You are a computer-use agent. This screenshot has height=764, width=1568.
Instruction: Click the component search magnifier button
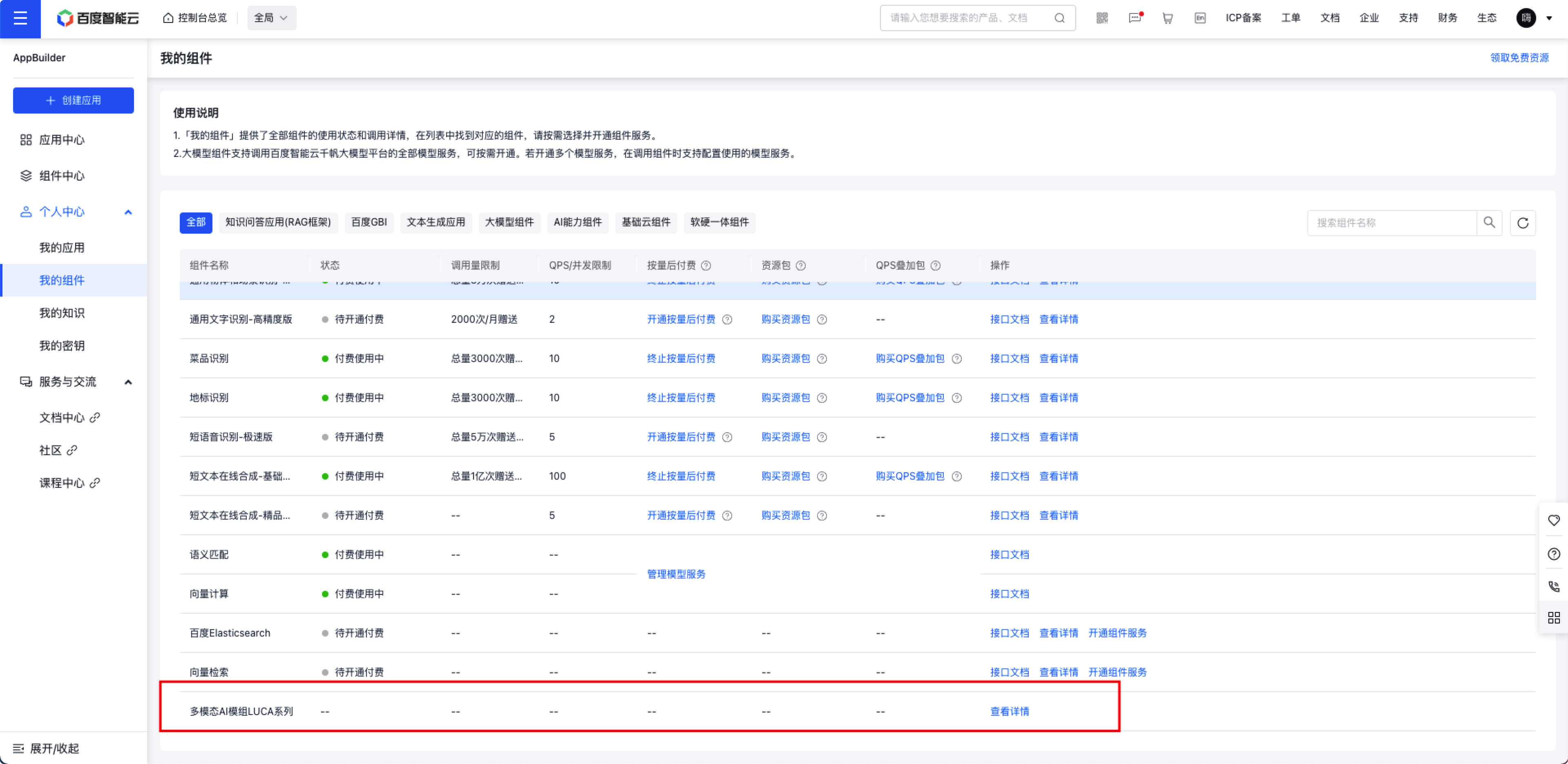point(1490,223)
